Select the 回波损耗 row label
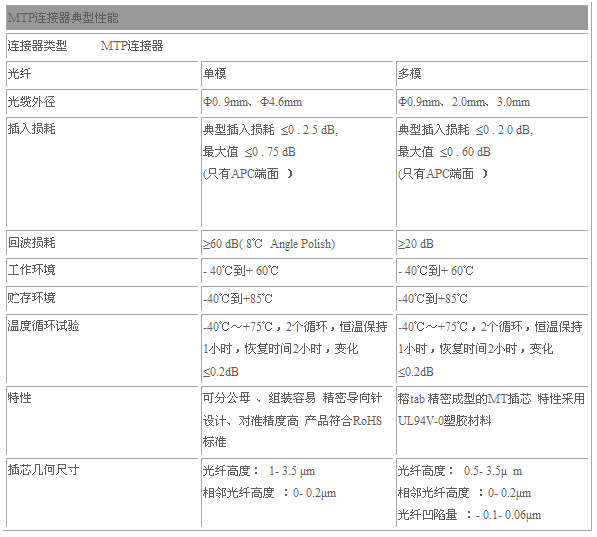This screenshot has height=537, width=597. (32, 243)
